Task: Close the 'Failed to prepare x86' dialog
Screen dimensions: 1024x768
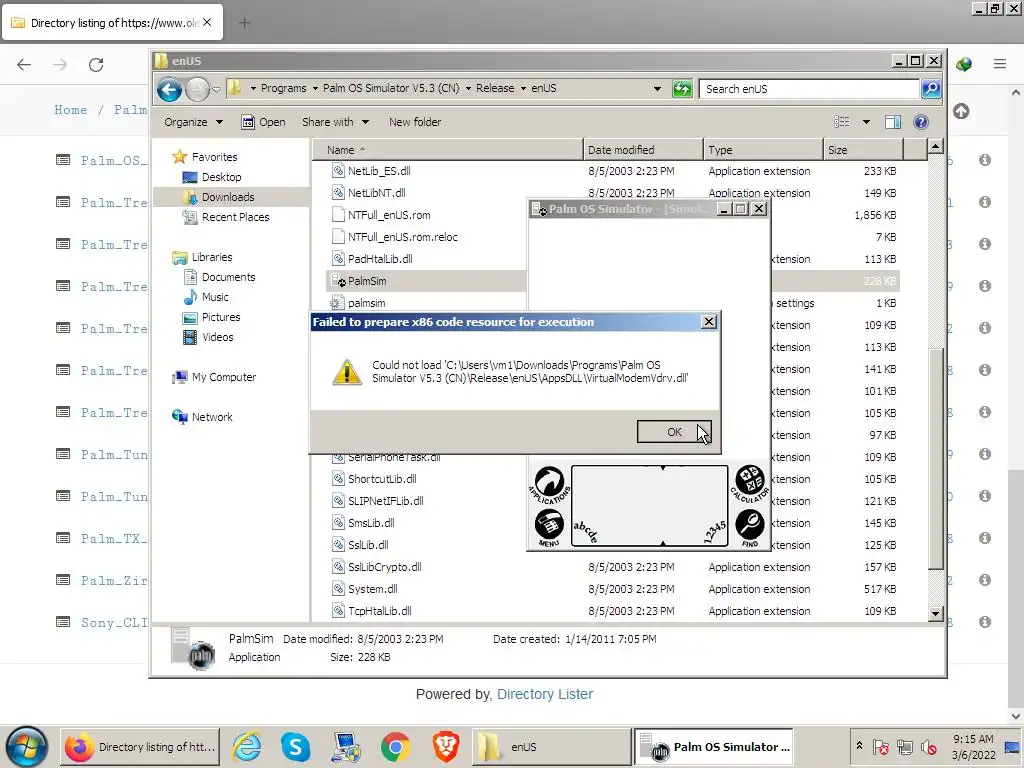Action: point(709,322)
